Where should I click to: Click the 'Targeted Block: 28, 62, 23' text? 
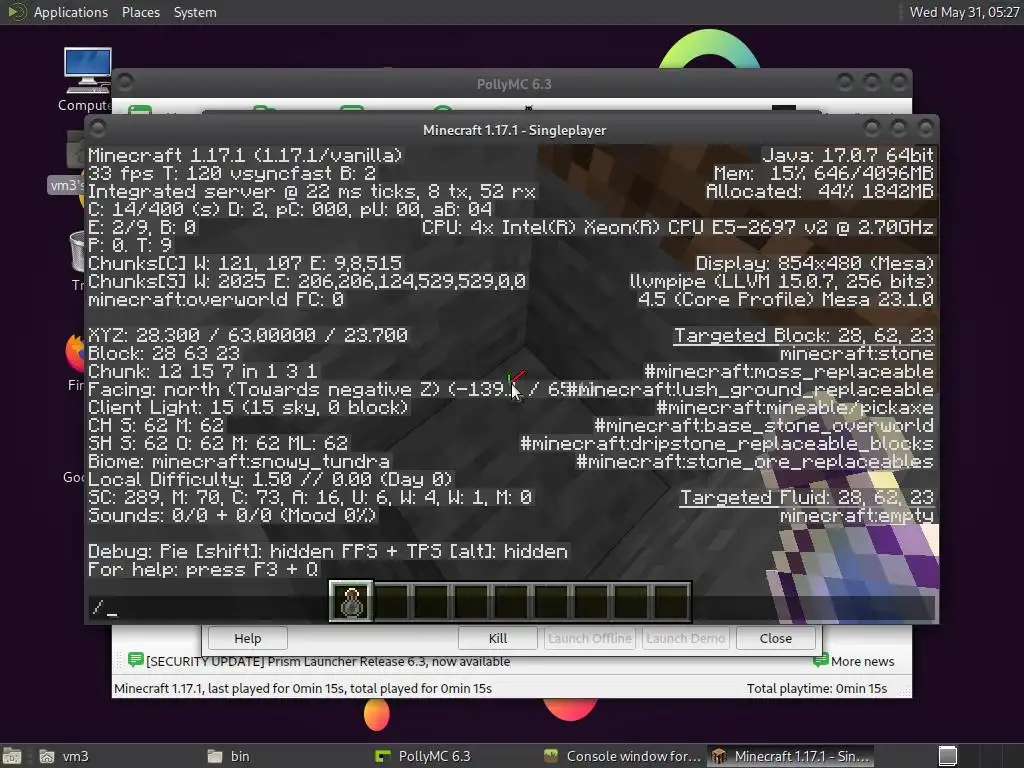[x=803, y=336]
